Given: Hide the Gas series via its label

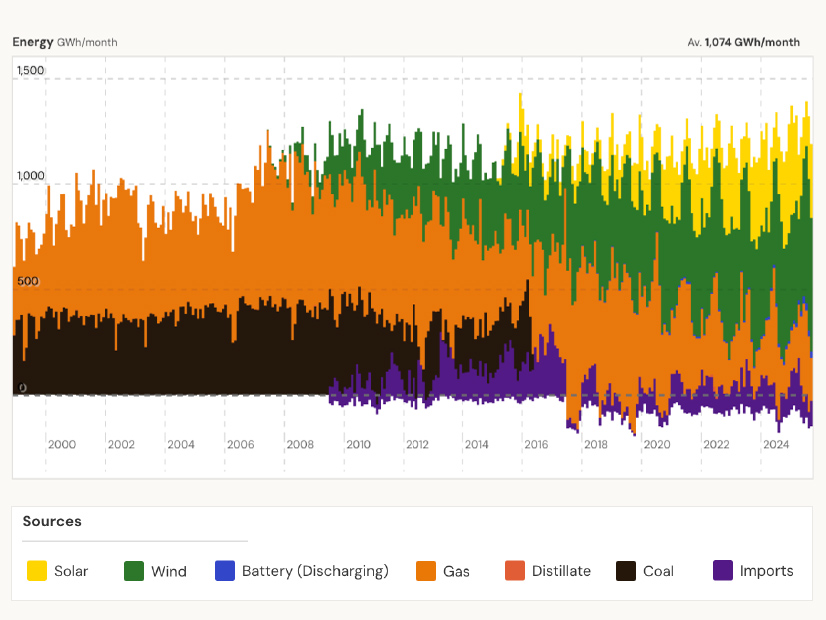Looking at the screenshot, I should pyautogui.click(x=457, y=571).
